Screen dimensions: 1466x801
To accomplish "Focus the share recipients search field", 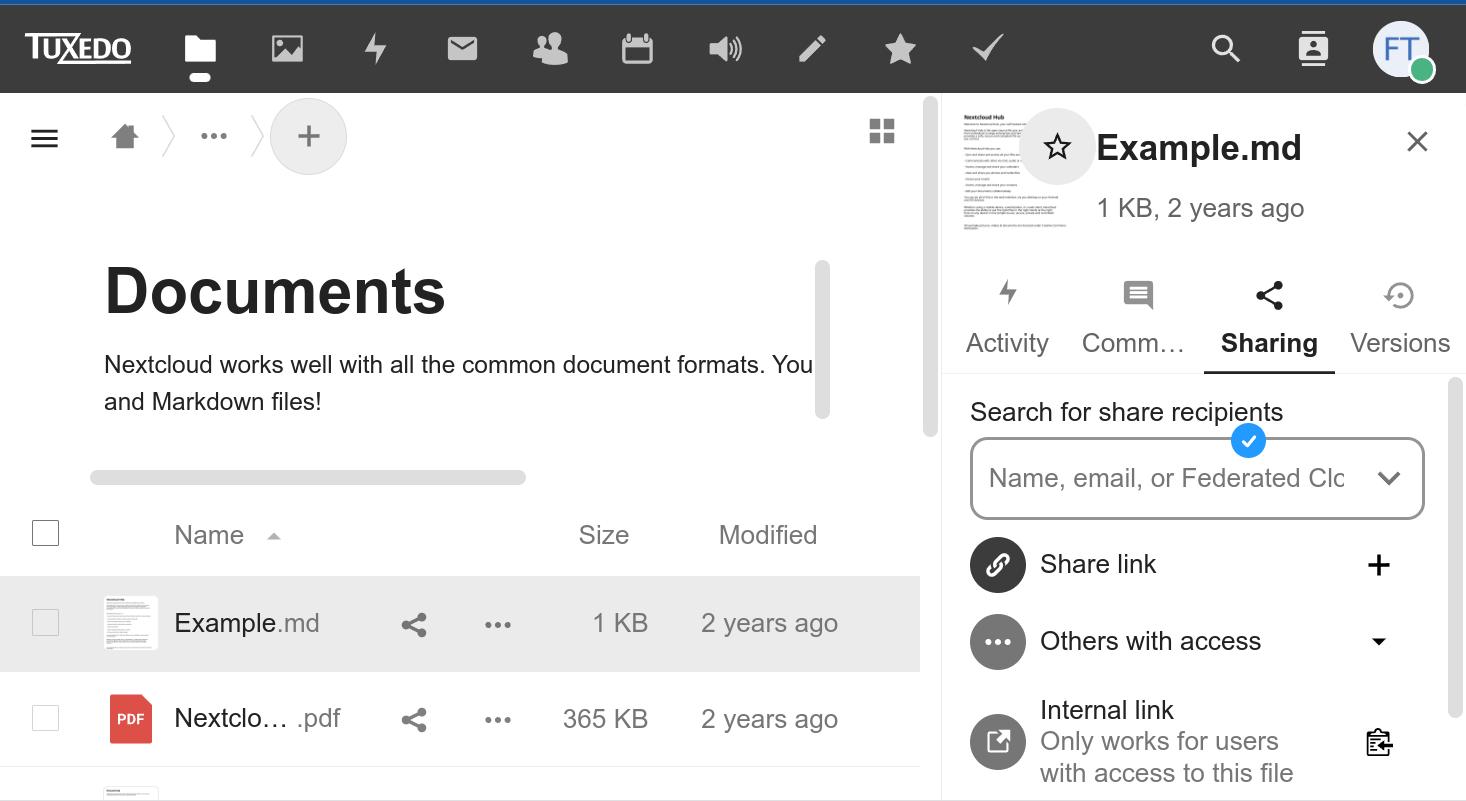I will click(x=1165, y=478).
